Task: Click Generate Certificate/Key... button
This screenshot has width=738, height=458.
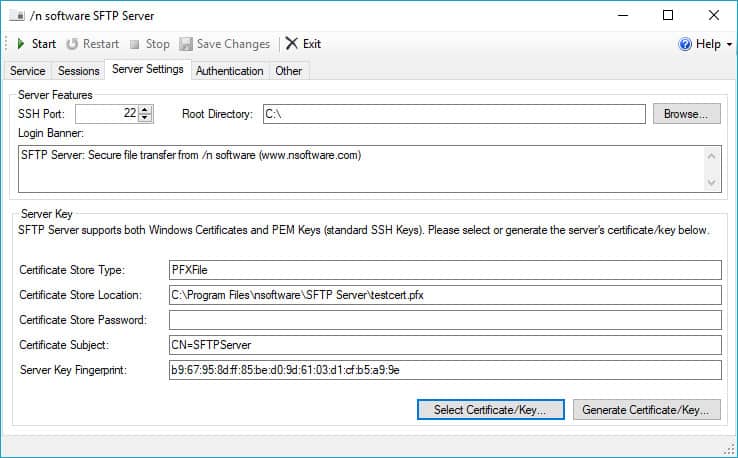Action: pos(646,410)
